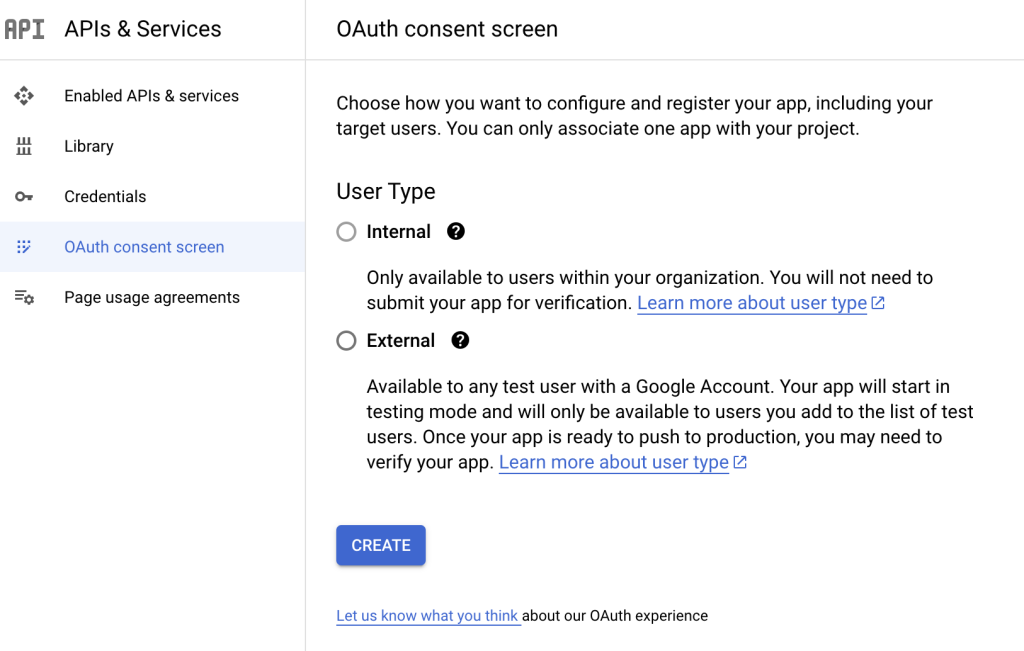
Task: Click the OAuth consent screen page heading
Action: pyautogui.click(x=447, y=29)
